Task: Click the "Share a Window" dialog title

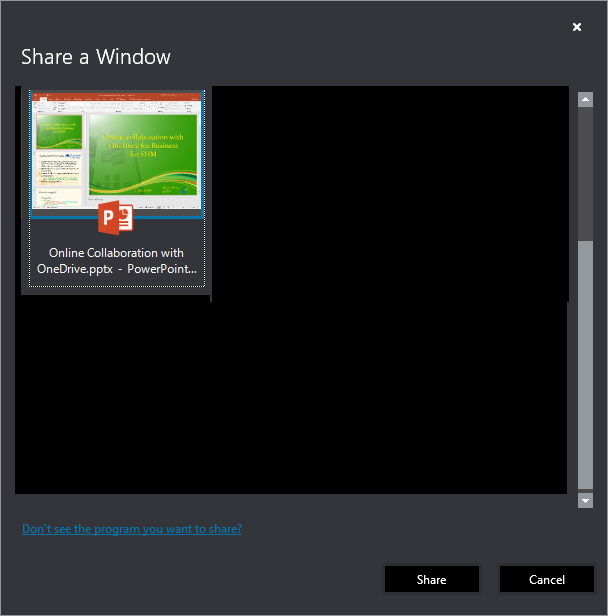Action: 96,57
